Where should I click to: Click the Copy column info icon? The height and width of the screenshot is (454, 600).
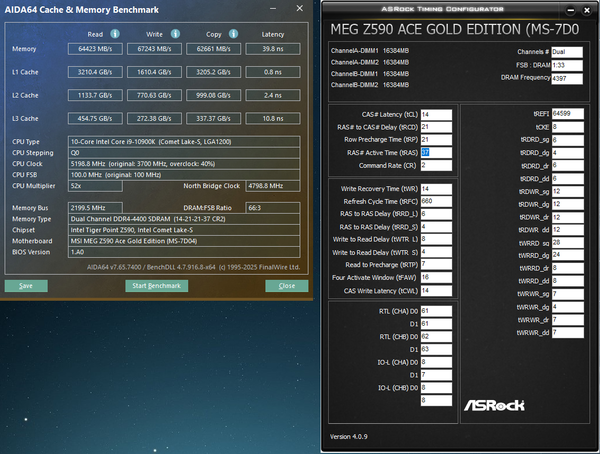pos(233,34)
